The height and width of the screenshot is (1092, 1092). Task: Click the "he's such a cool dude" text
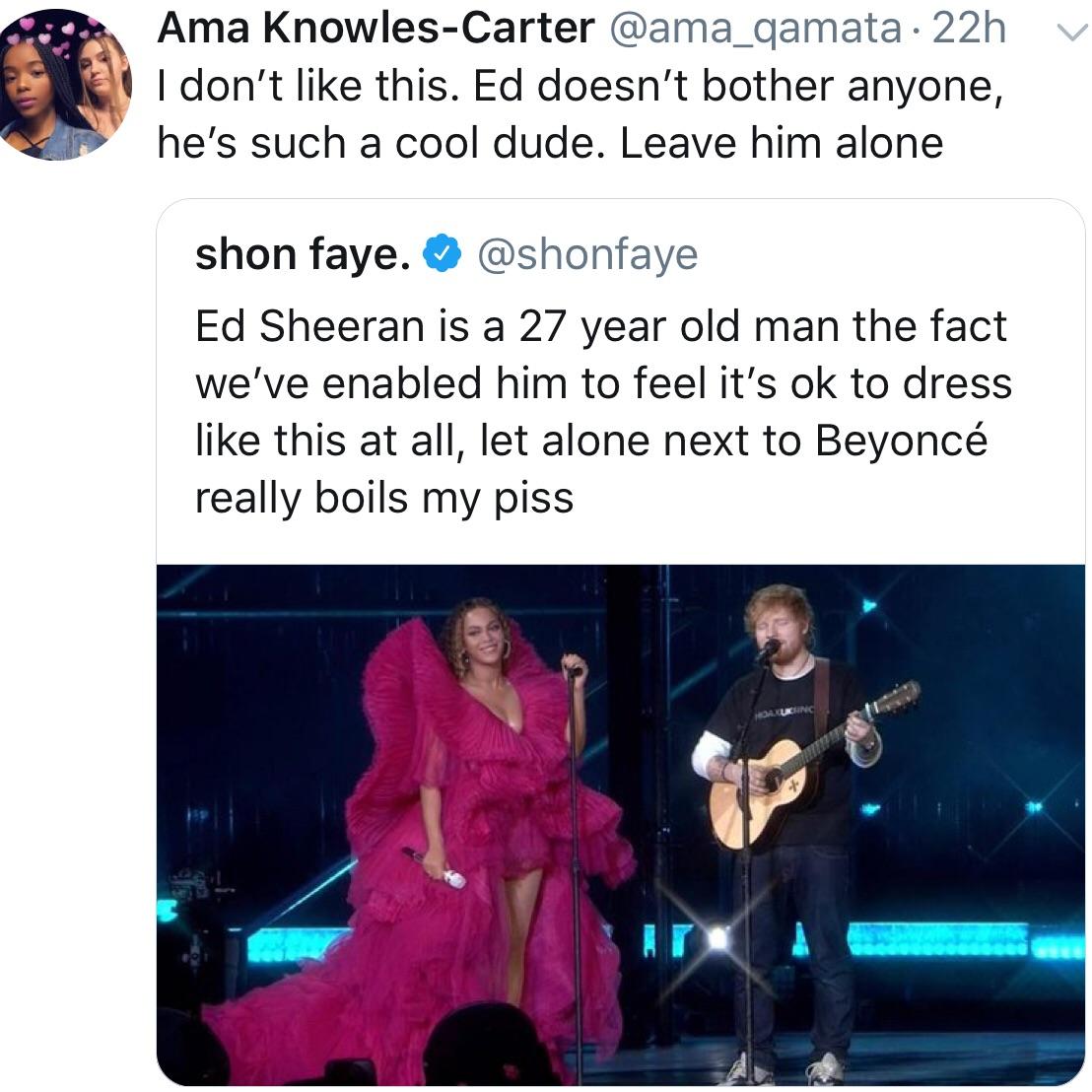[x=384, y=143]
